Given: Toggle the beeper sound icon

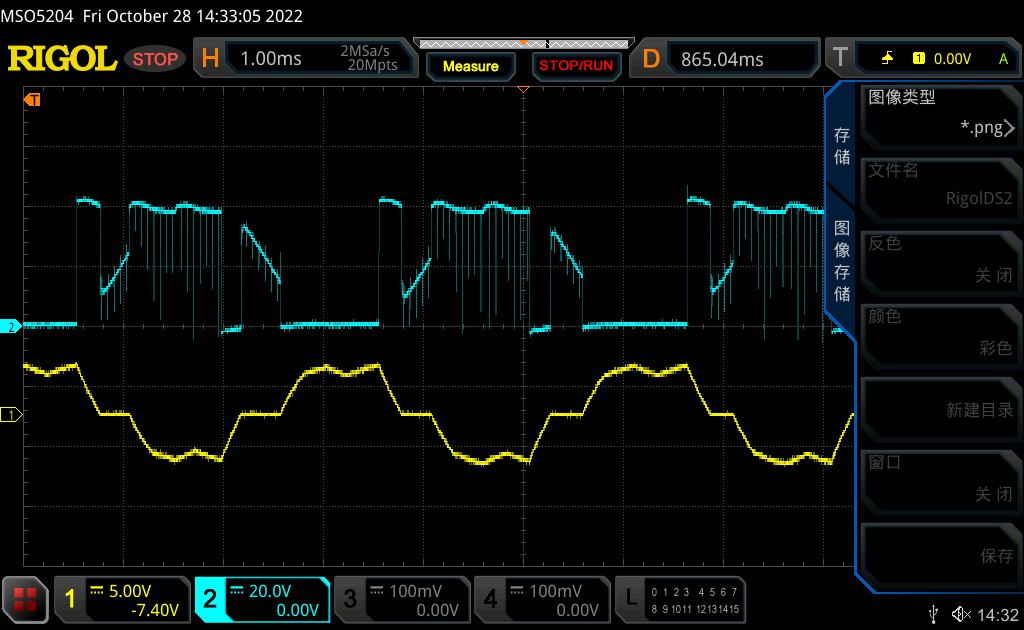Looking at the screenshot, I should pos(961,613).
